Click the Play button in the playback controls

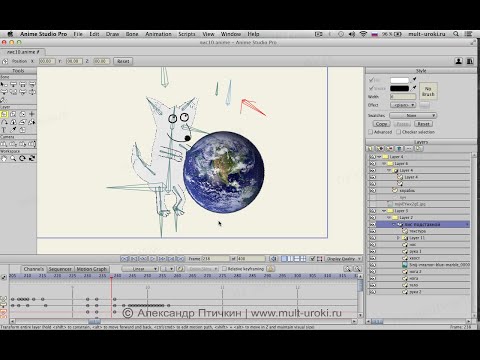(153, 259)
